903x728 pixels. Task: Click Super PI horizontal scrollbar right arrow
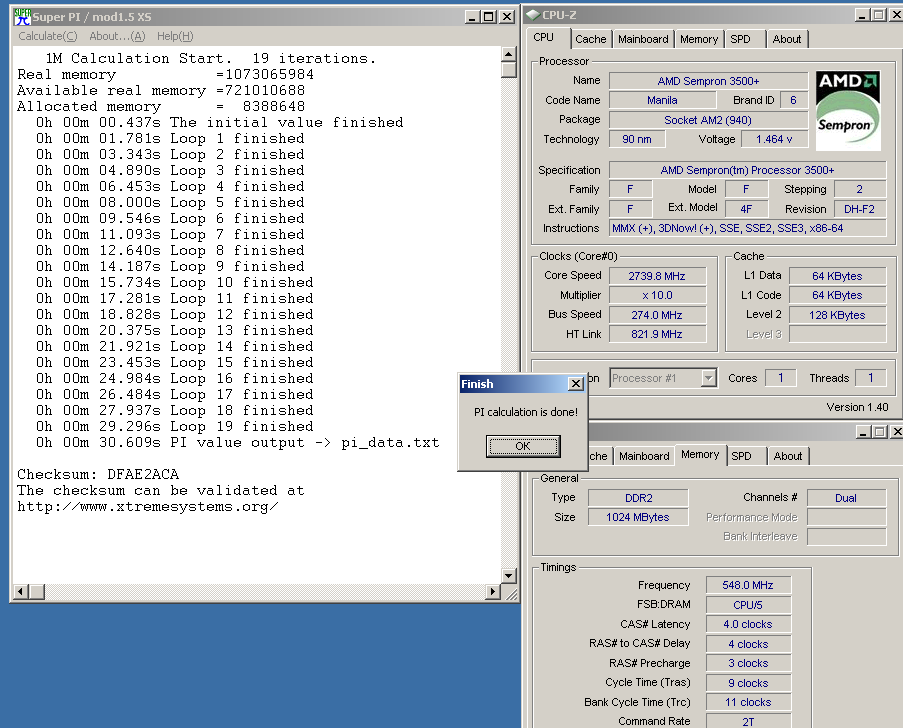(493, 591)
